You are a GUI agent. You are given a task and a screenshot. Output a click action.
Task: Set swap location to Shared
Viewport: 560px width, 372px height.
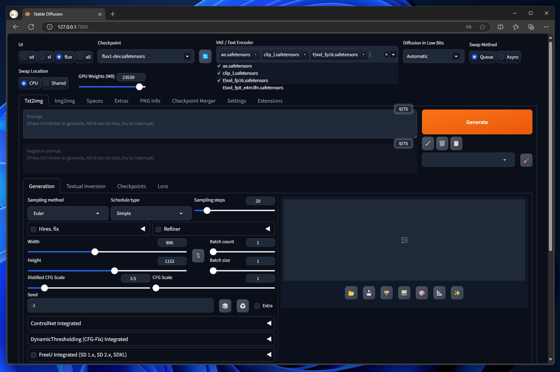tap(55, 83)
